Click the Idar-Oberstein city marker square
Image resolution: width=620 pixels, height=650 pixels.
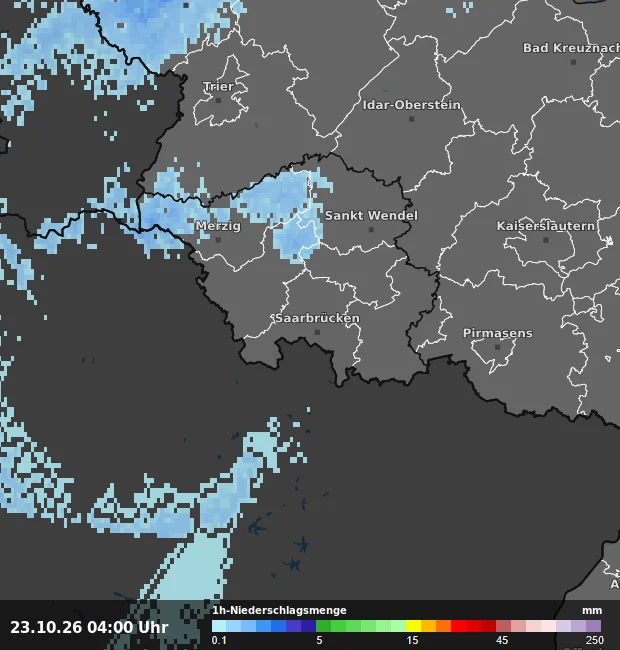pos(412,119)
